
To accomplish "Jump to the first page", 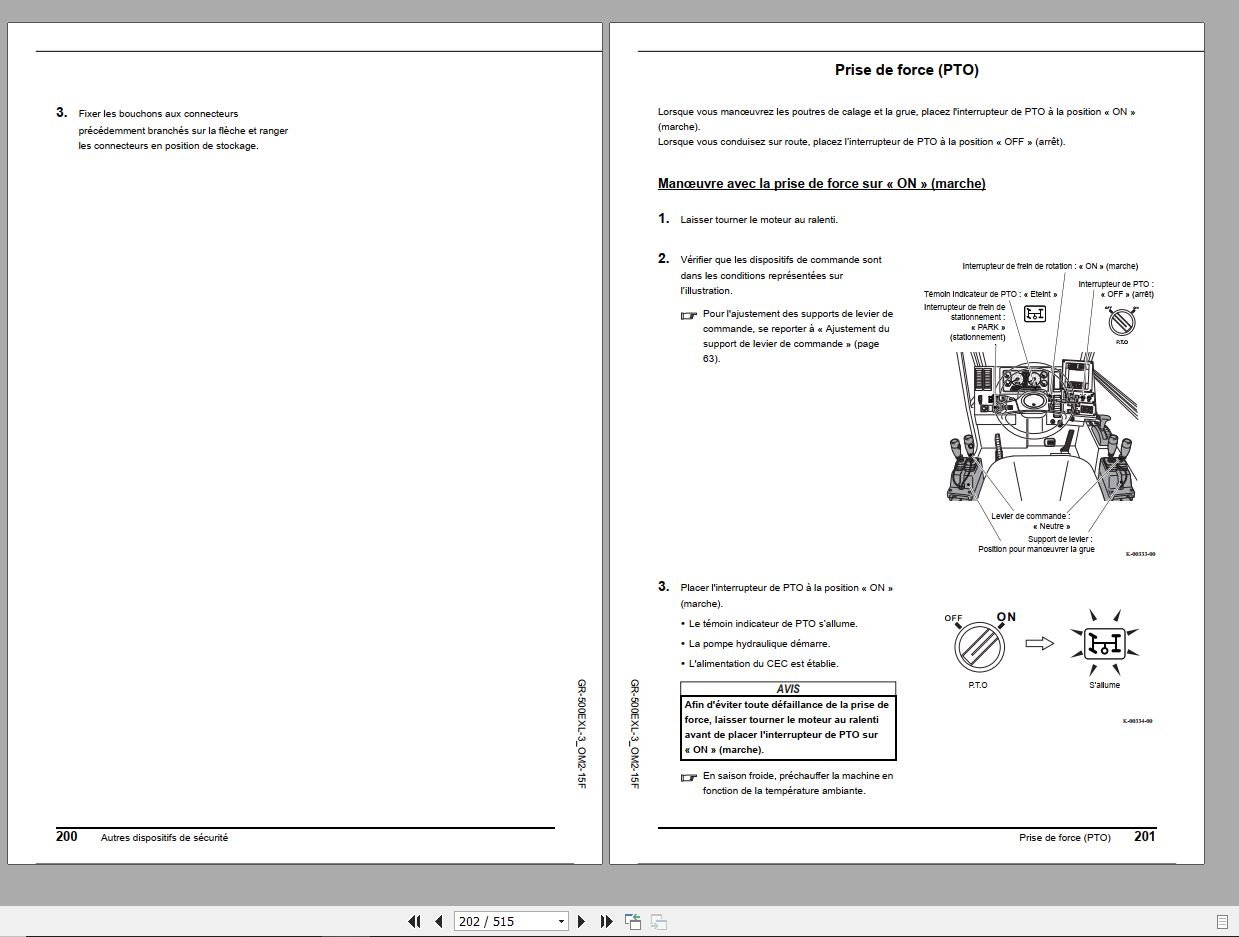I will 414,921.
